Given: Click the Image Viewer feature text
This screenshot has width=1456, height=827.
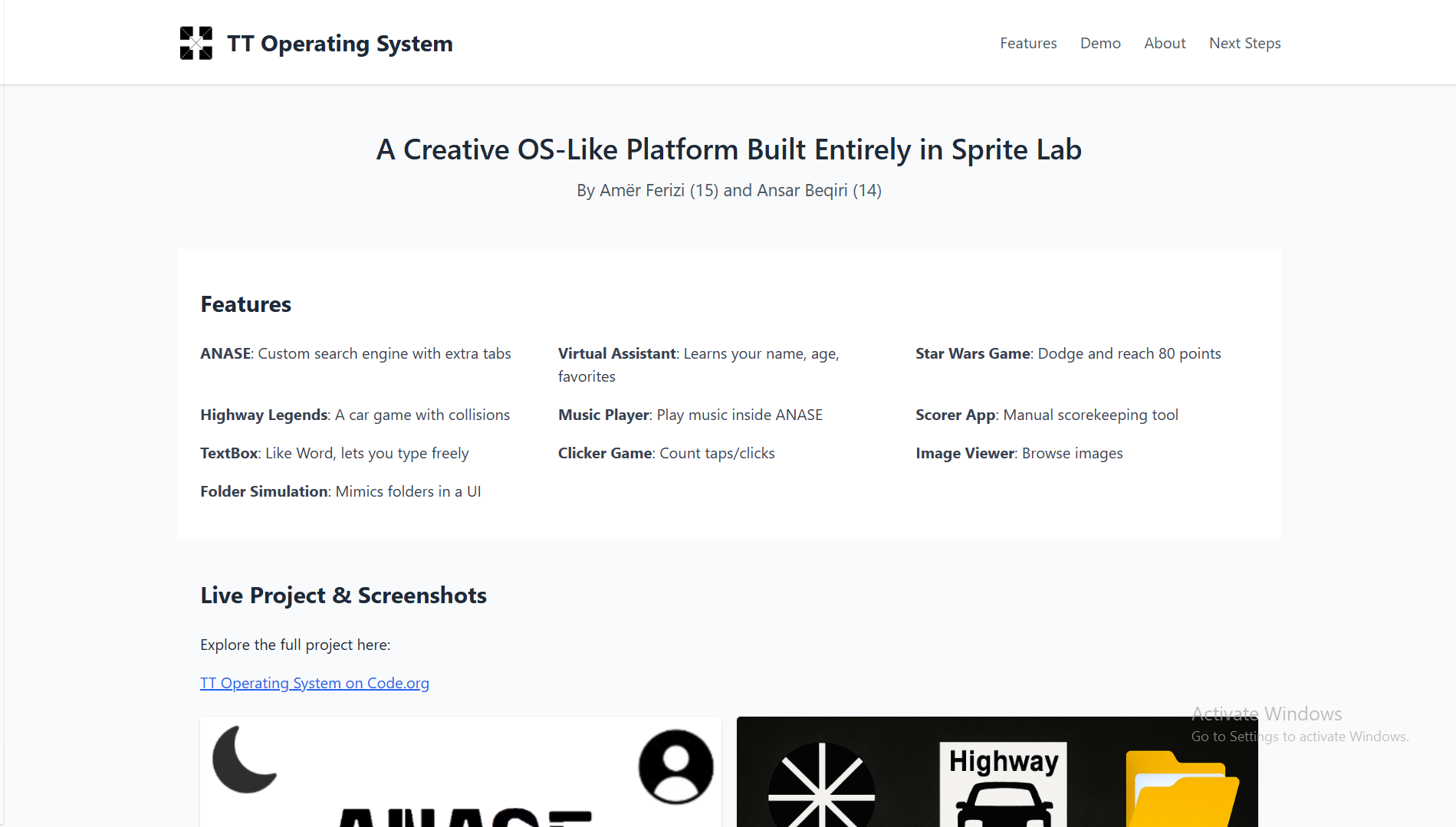Looking at the screenshot, I should 1019,453.
